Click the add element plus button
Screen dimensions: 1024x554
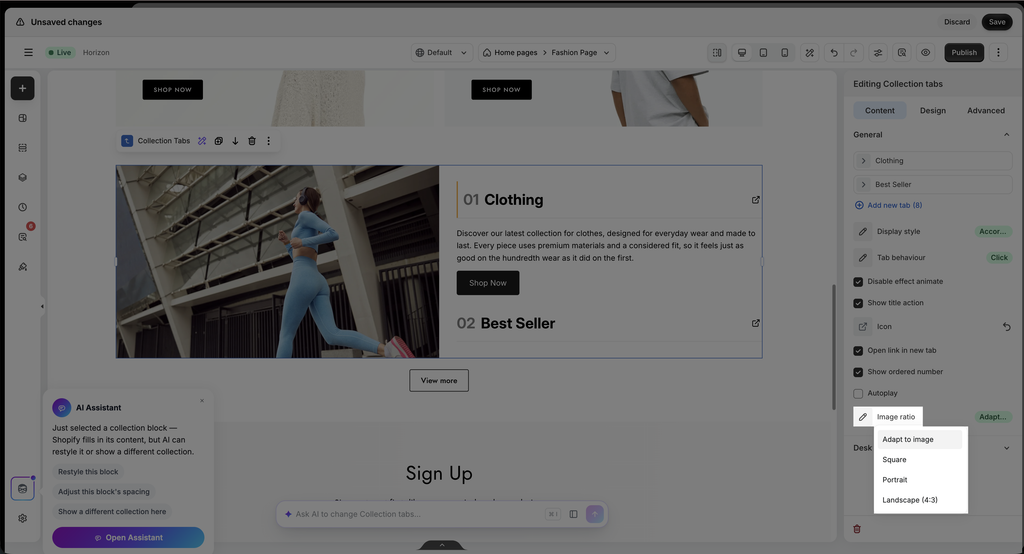(22, 88)
